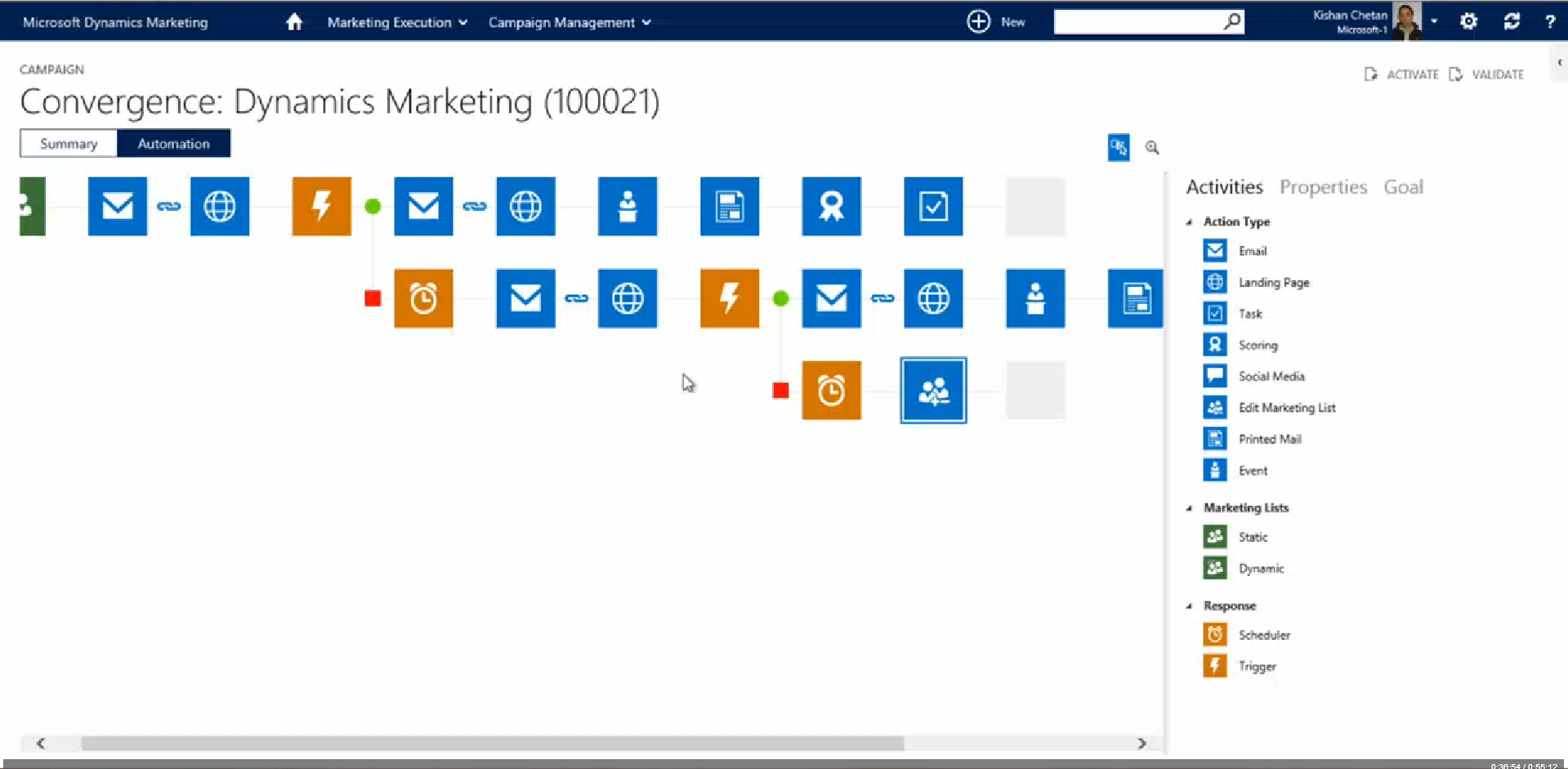Select Email in Action Type list

[1235, 251]
